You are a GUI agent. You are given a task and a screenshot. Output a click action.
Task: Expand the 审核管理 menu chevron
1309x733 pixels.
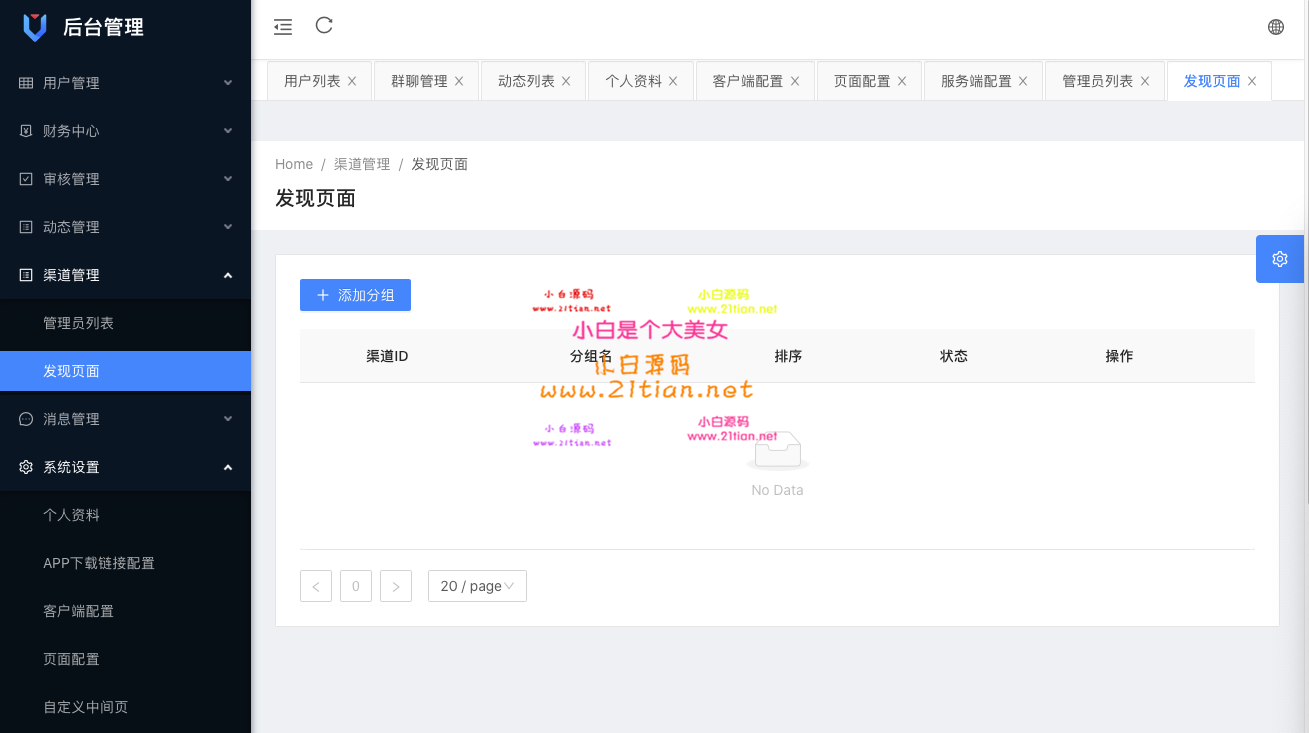click(228, 179)
